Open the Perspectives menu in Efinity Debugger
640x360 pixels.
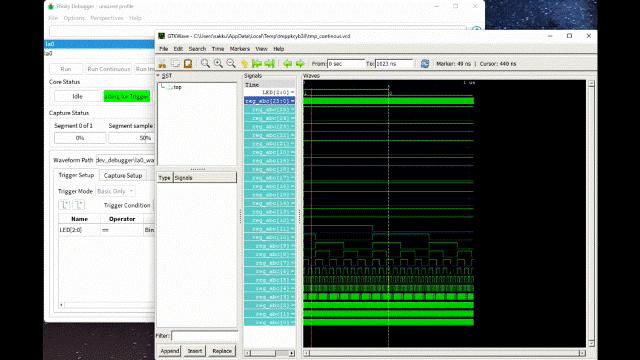click(107, 18)
